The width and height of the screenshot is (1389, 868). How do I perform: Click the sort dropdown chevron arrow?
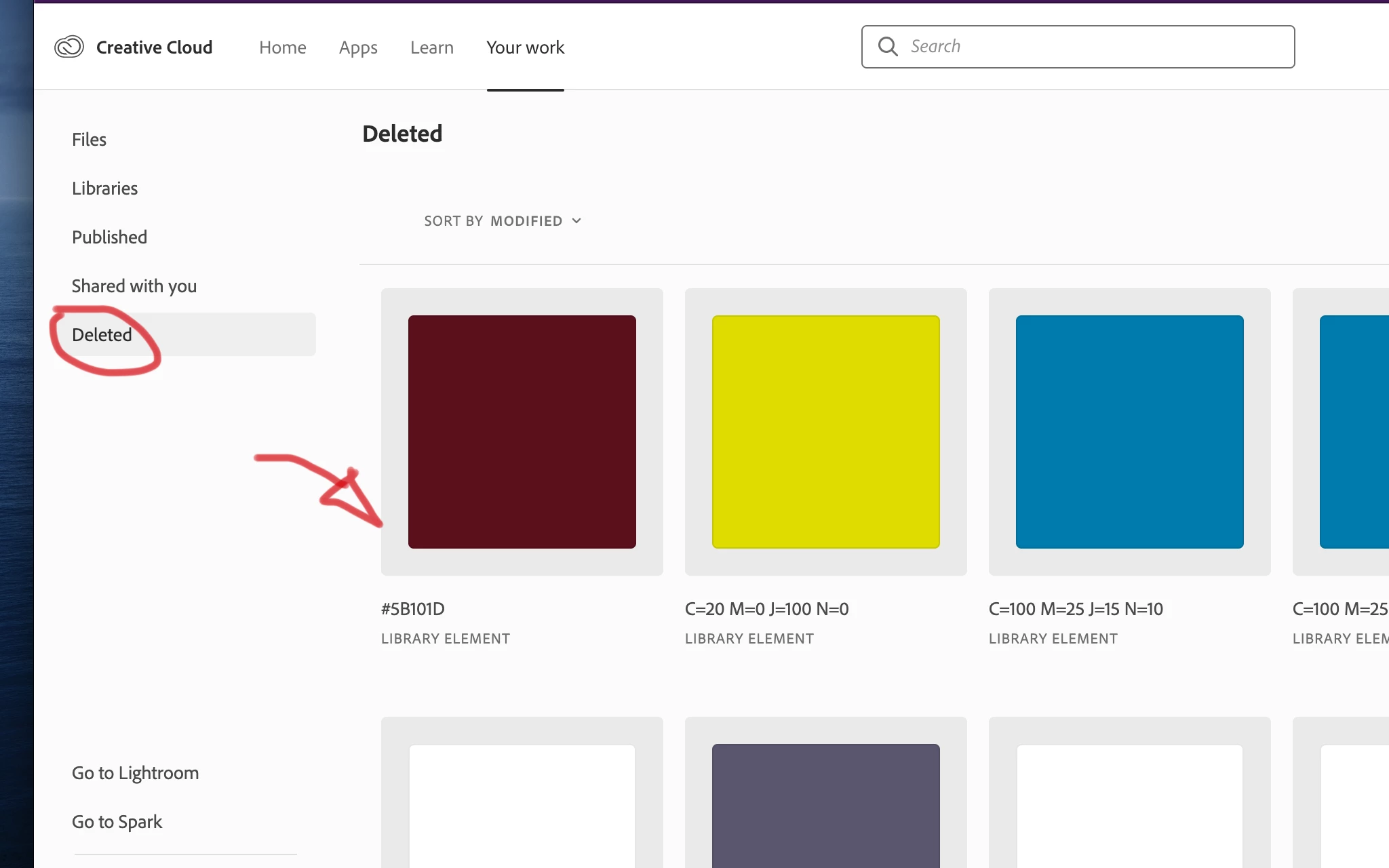point(576,221)
